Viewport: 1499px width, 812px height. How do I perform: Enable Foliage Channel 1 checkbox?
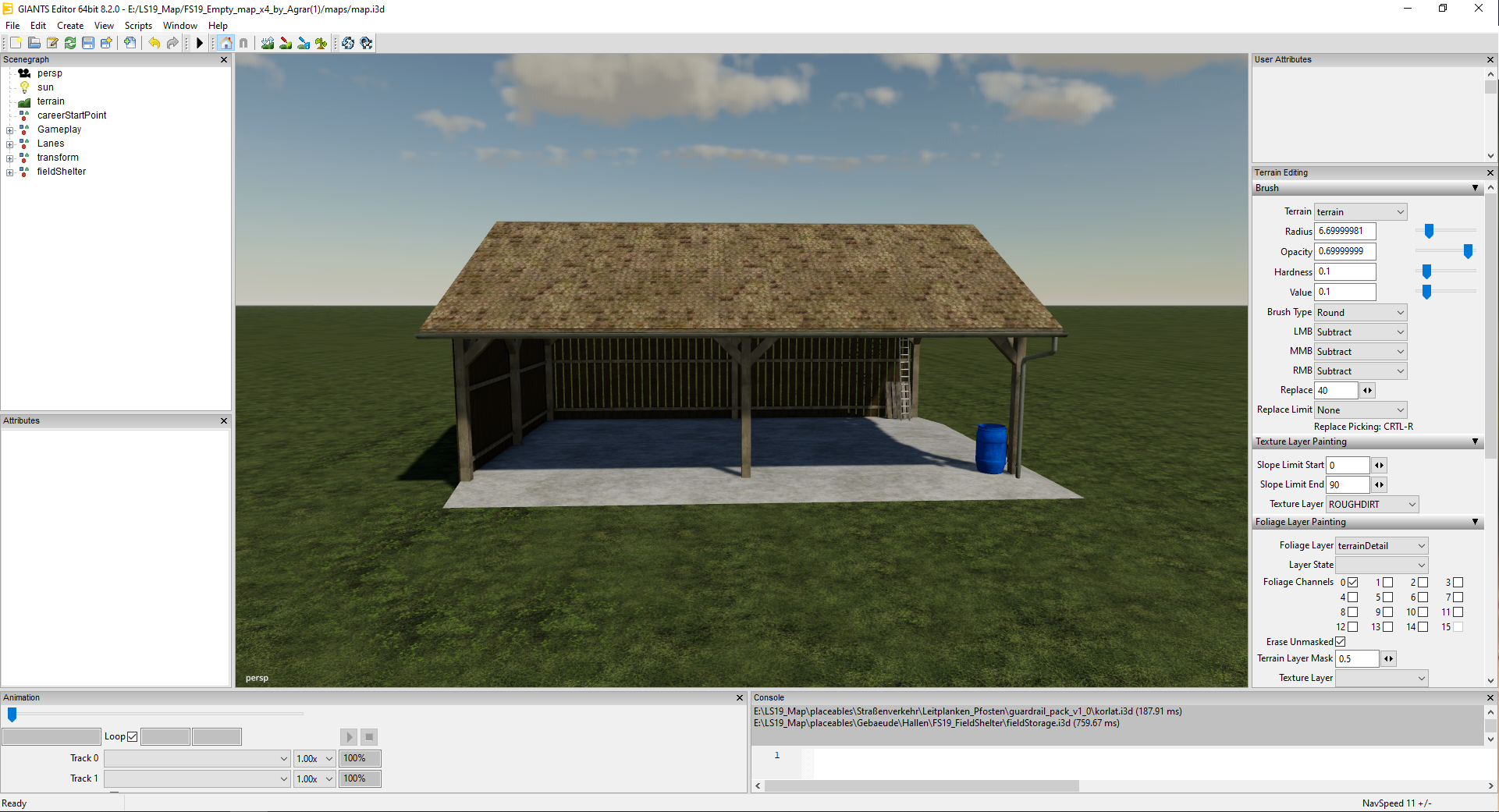[x=1387, y=582]
